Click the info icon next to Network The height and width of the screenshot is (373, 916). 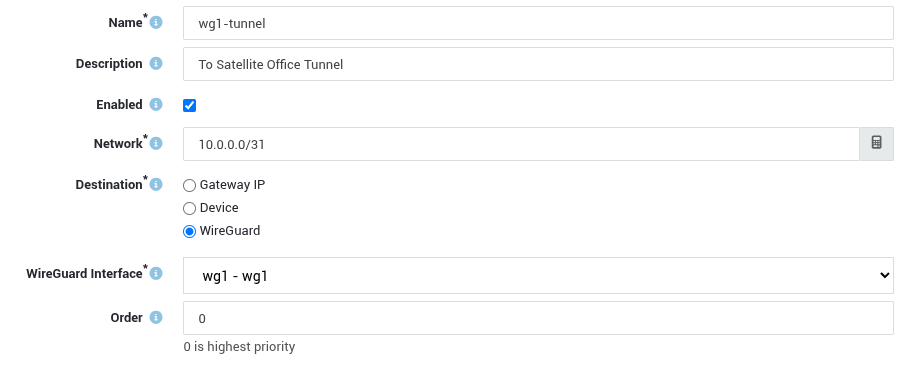pyautogui.click(x=156, y=144)
